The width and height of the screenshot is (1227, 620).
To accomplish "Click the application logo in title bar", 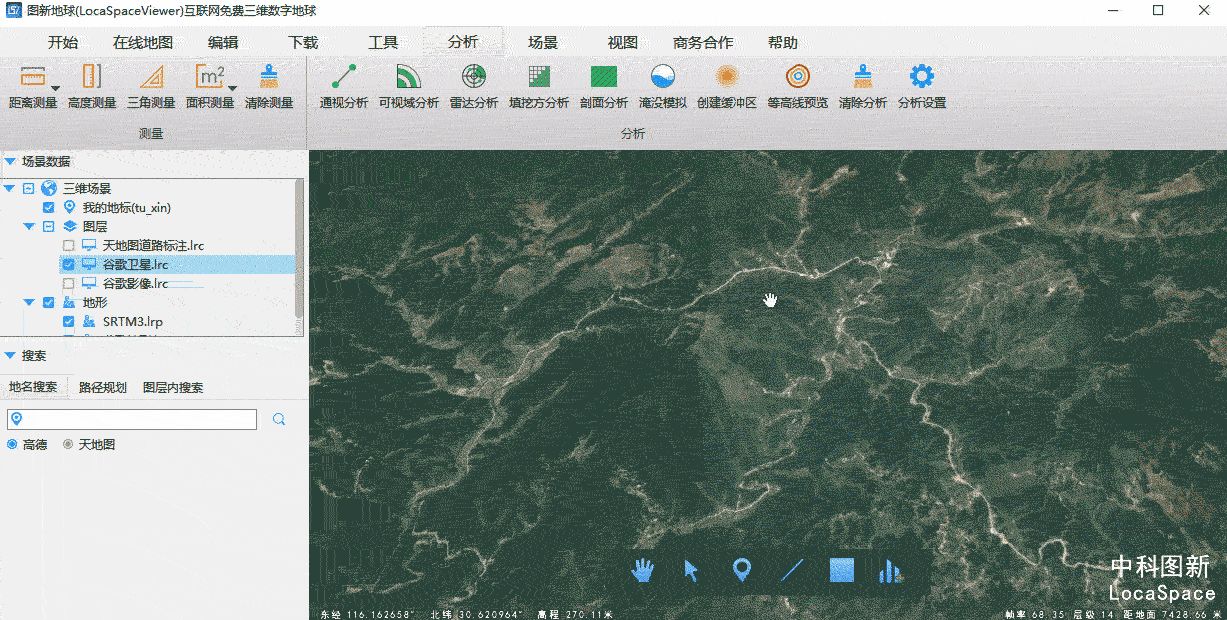I will [x=13, y=10].
